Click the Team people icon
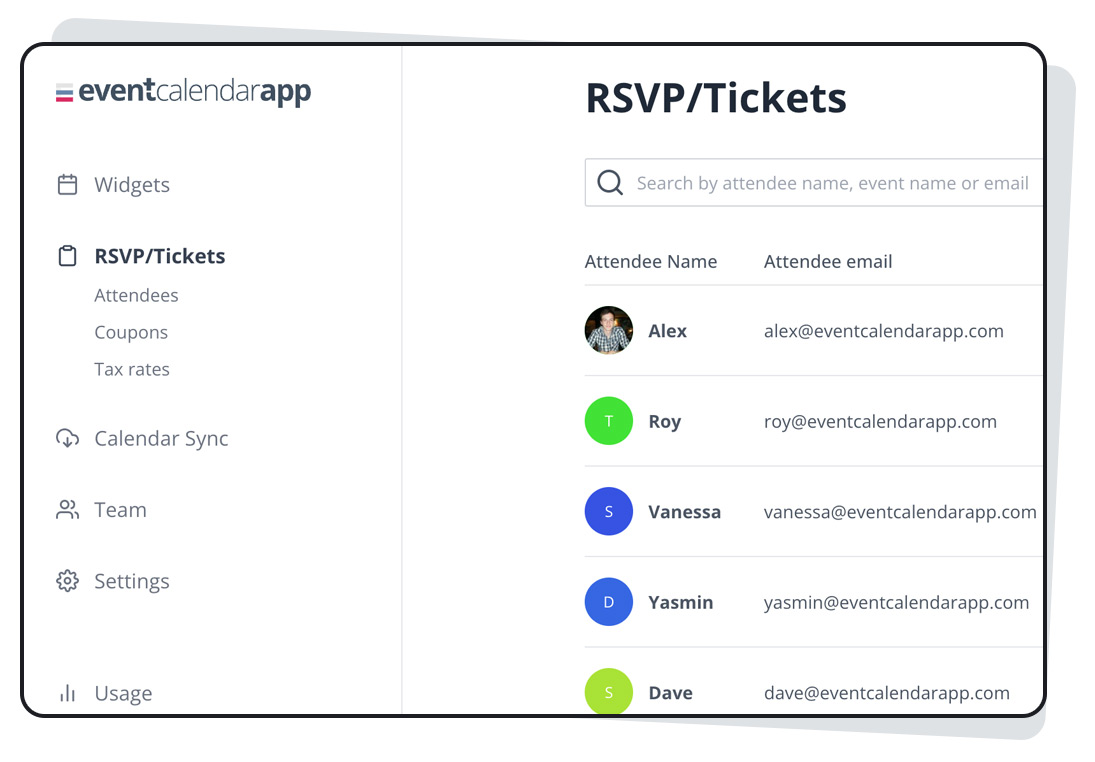This screenshot has height=762, width=1095. 67,509
